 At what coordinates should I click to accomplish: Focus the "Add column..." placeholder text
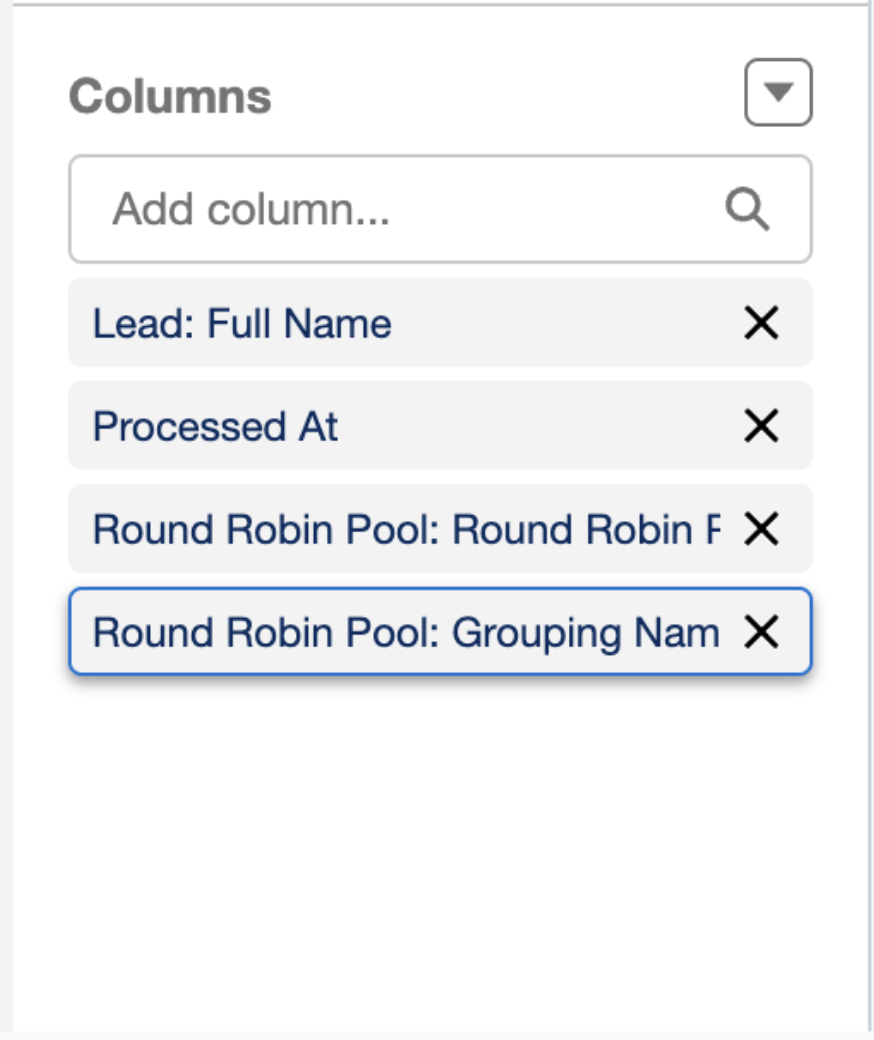(250, 210)
